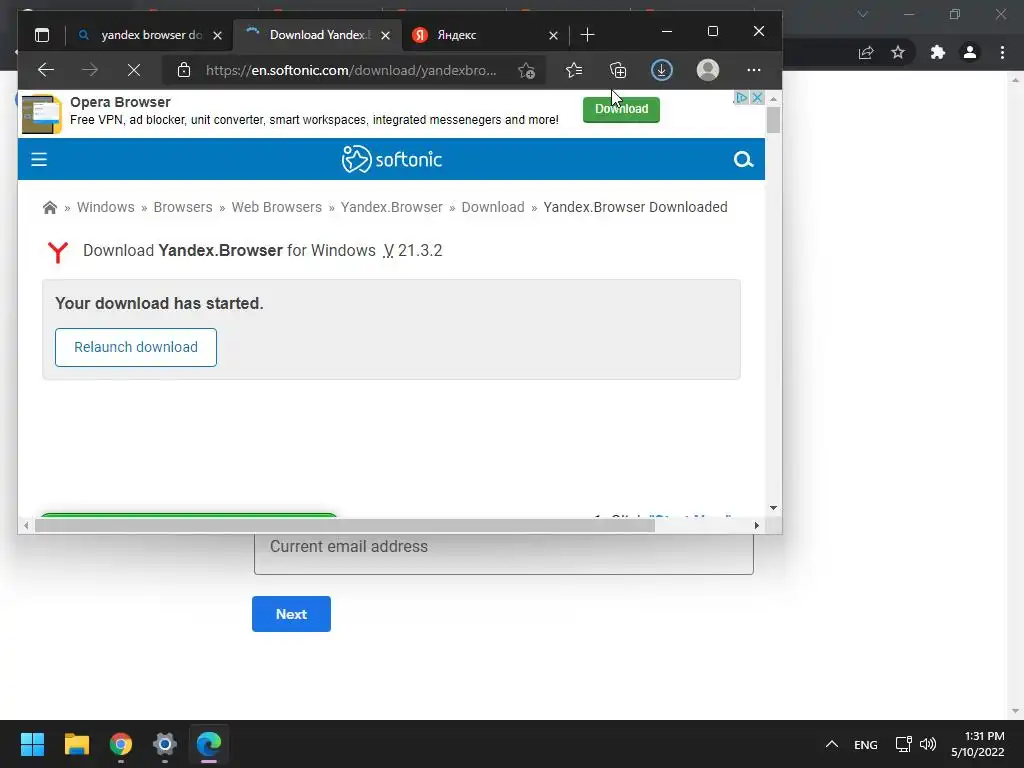Click Current email address field in Chrome
1024x768 pixels.
pyautogui.click(x=504, y=554)
